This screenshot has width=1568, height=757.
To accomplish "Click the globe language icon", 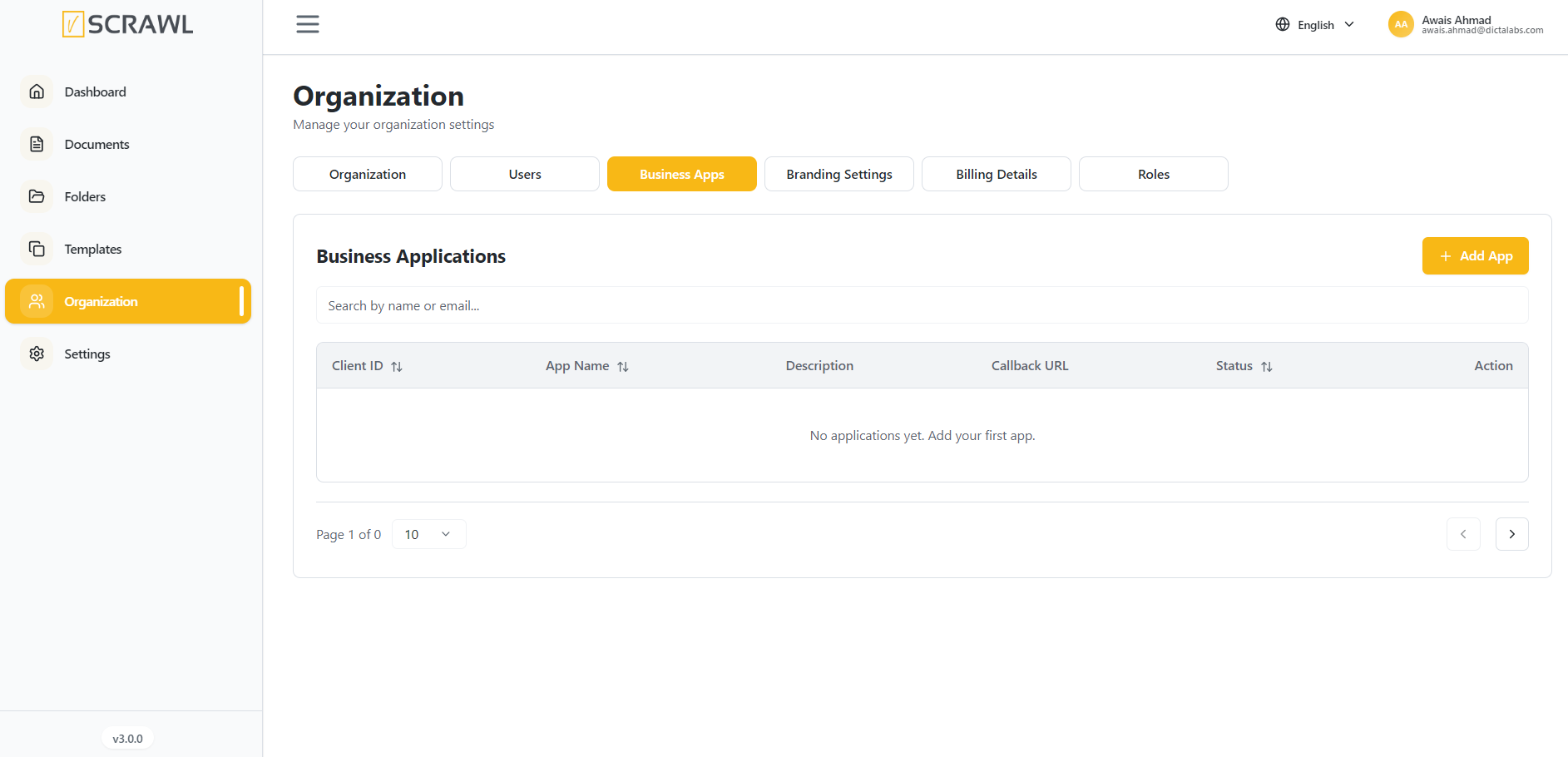I will [1283, 24].
